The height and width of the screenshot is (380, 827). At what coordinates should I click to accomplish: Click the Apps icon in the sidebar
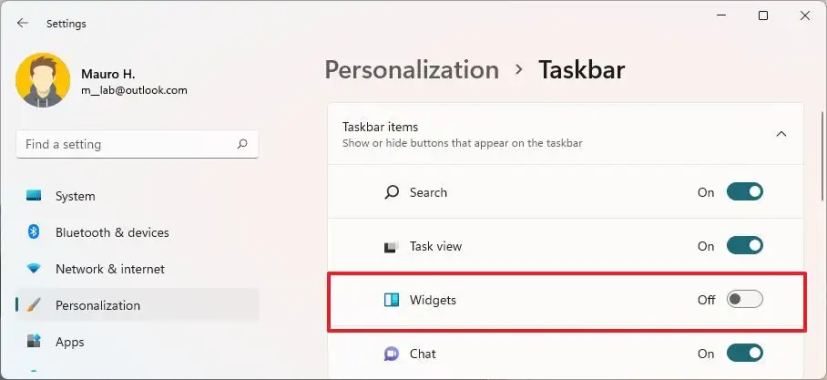tap(34, 341)
